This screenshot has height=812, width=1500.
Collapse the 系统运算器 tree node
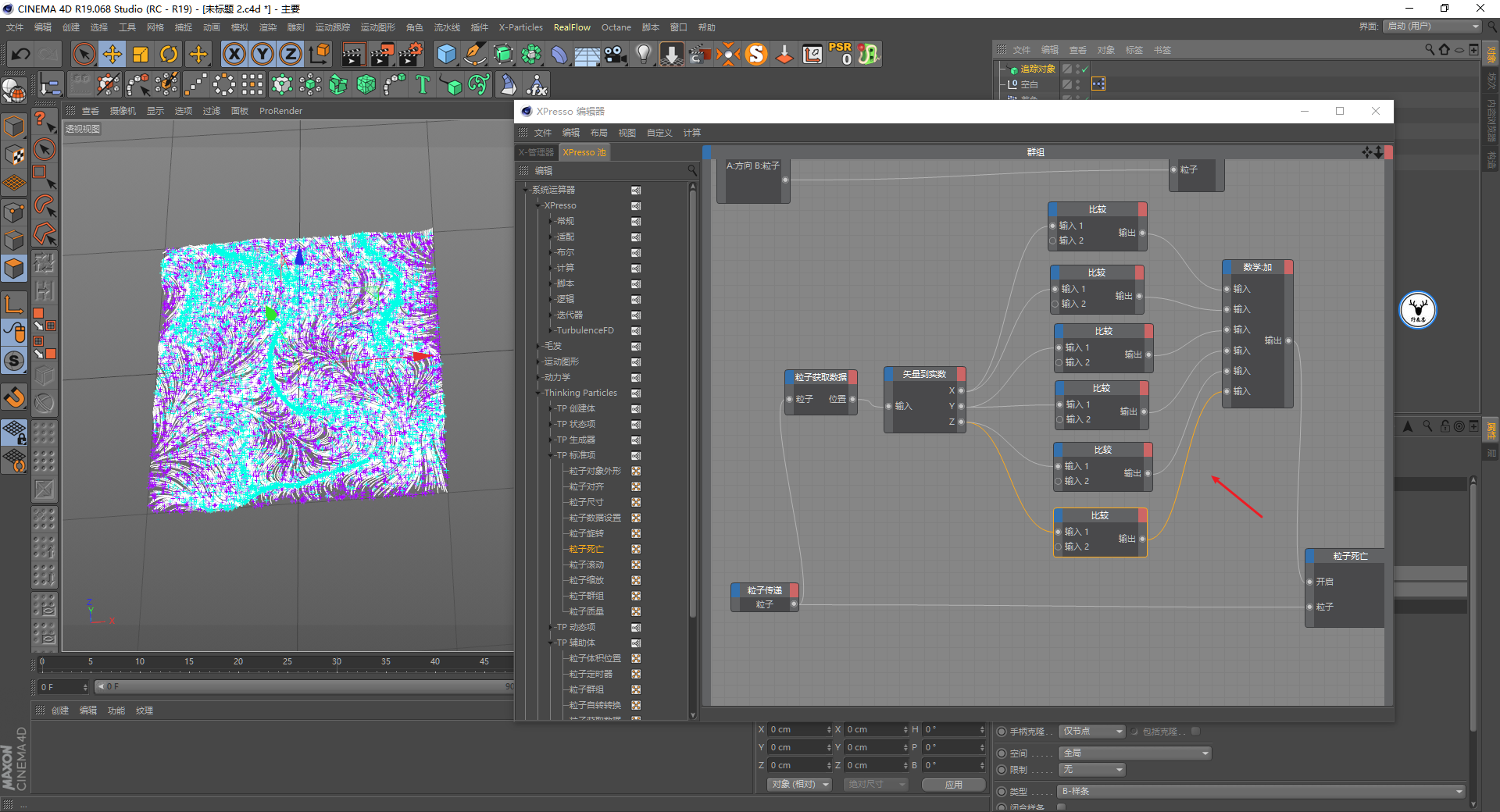click(526, 190)
